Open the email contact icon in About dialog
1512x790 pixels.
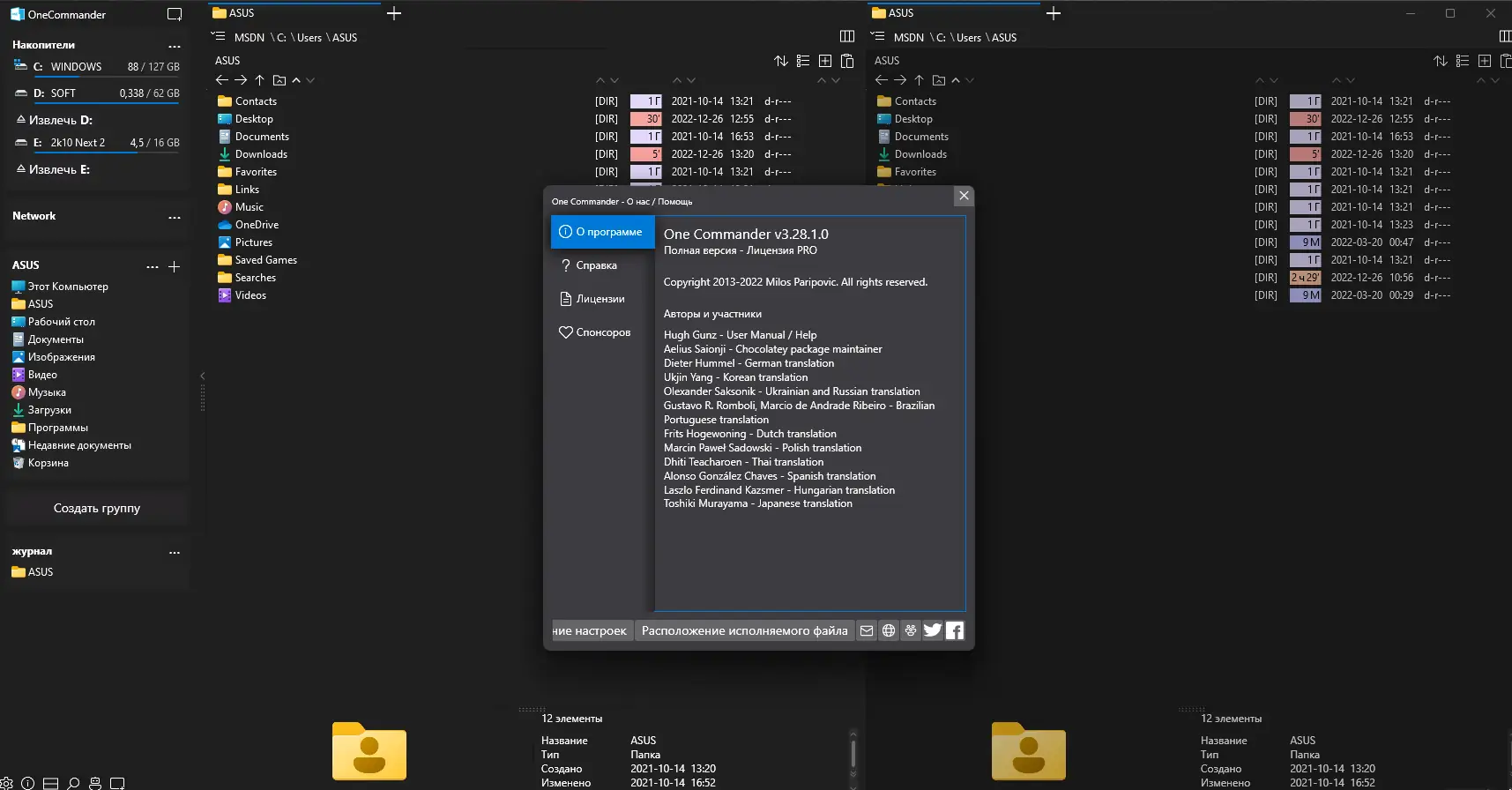click(867, 630)
